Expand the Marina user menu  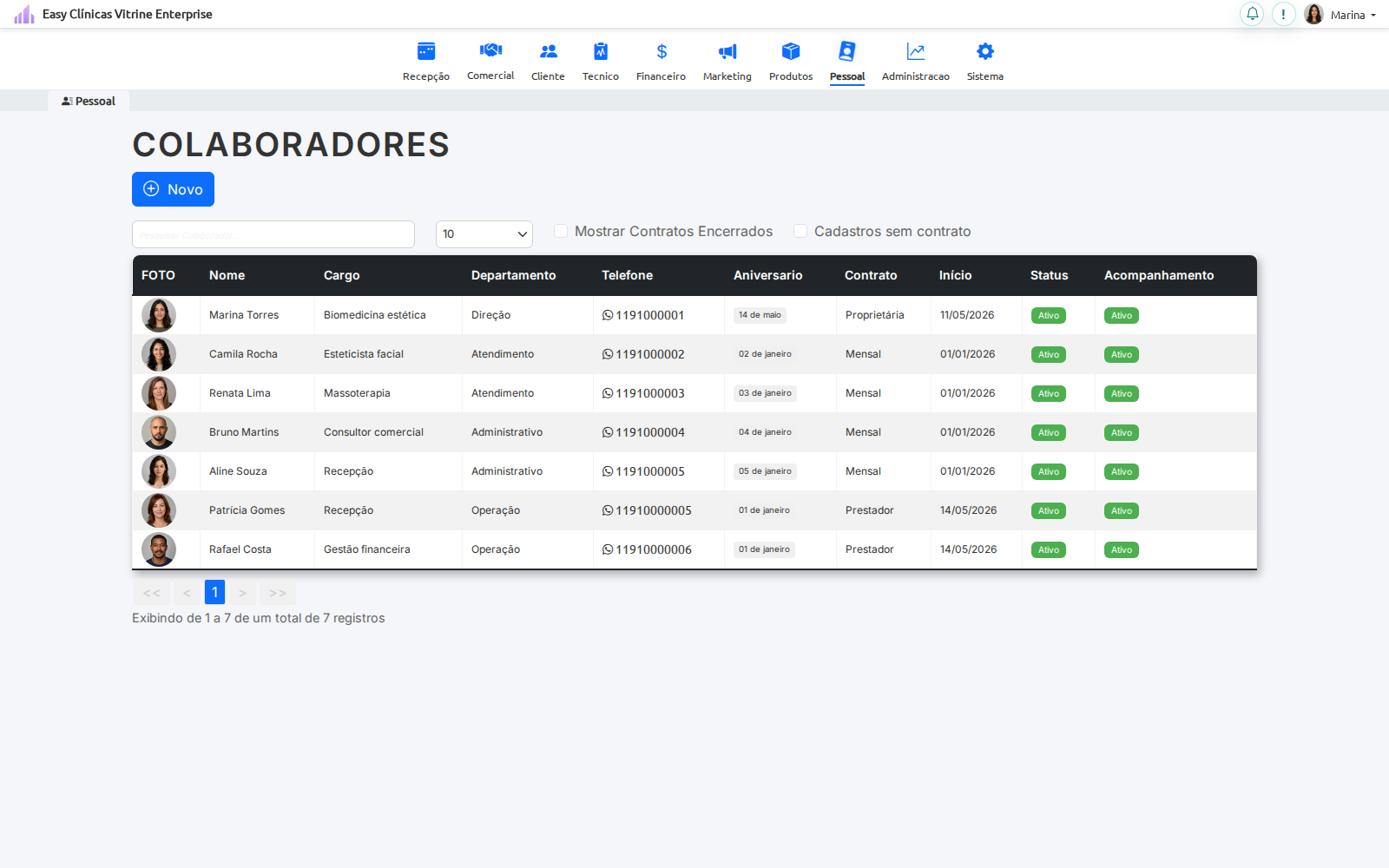point(1353,15)
